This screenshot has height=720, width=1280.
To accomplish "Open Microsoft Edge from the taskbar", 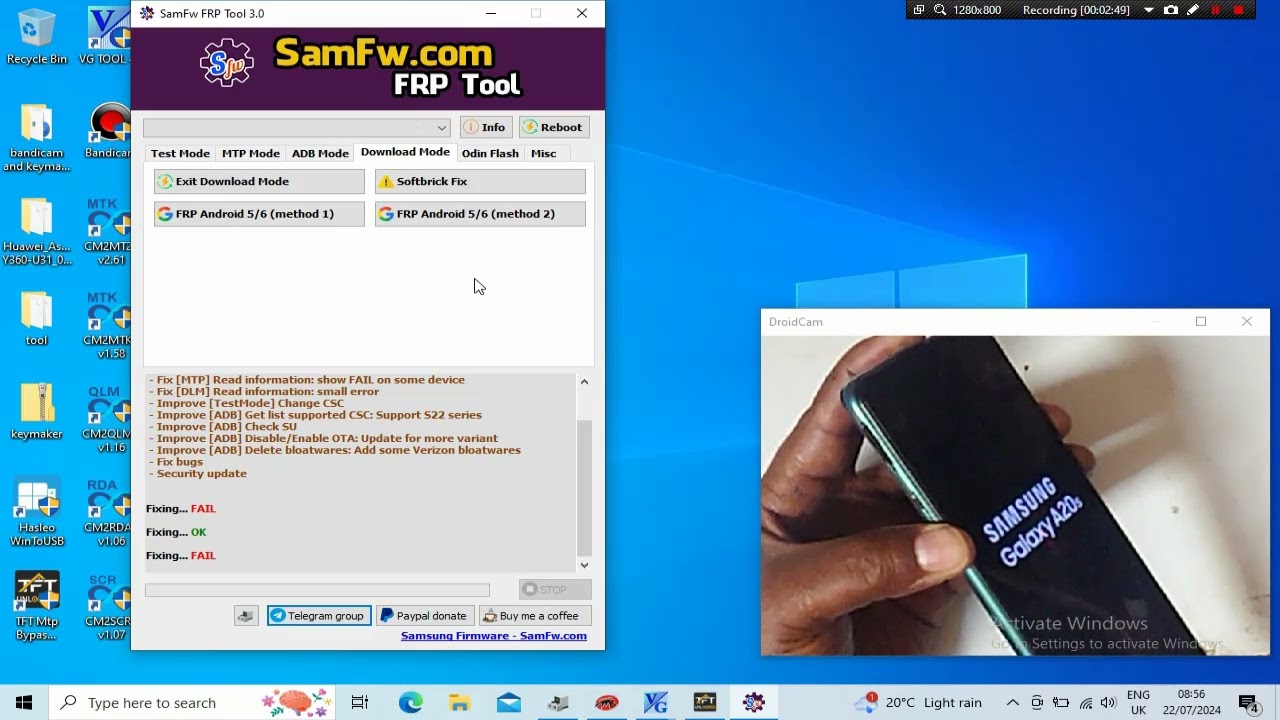I will tap(411, 703).
